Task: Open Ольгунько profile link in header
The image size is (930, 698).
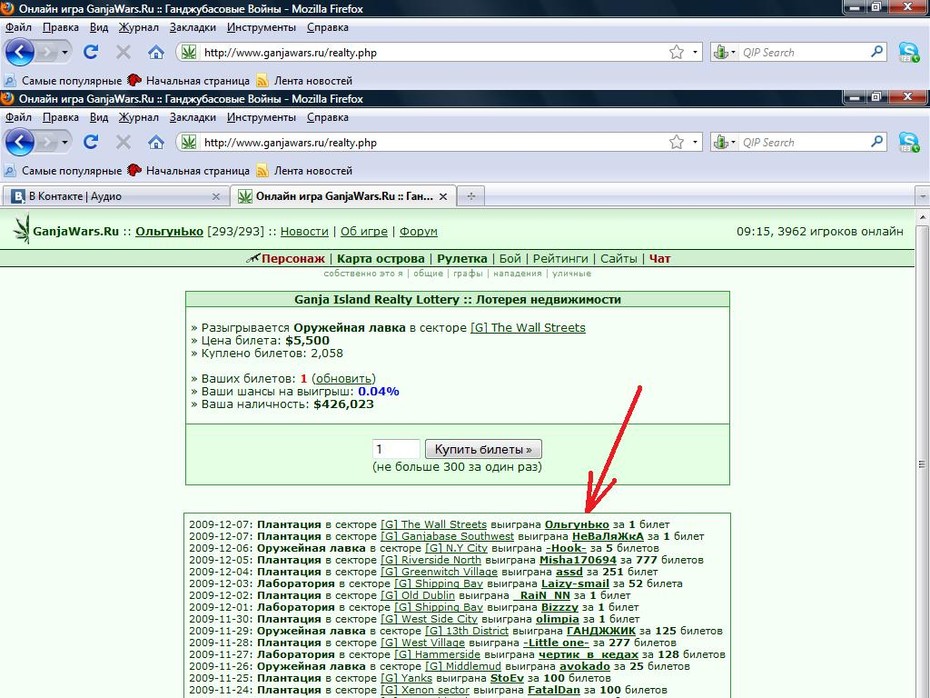Action: coord(169,231)
